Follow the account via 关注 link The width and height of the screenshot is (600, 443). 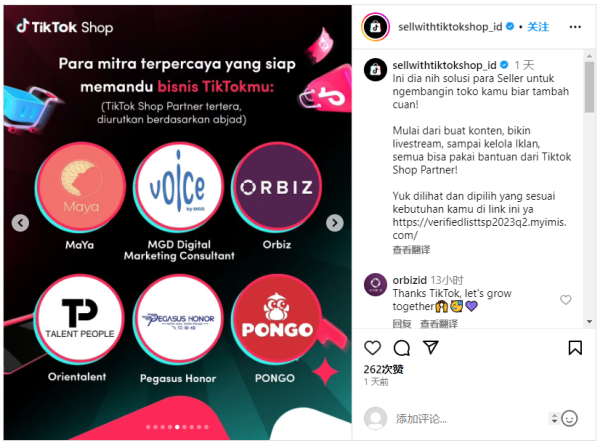pyautogui.click(x=538, y=27)
